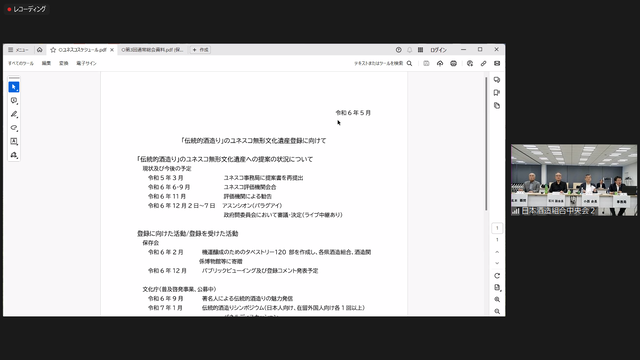The width and height of the screenshot is (640, 360).
Task: Zoom out of the document
Action: click(497, 311)
